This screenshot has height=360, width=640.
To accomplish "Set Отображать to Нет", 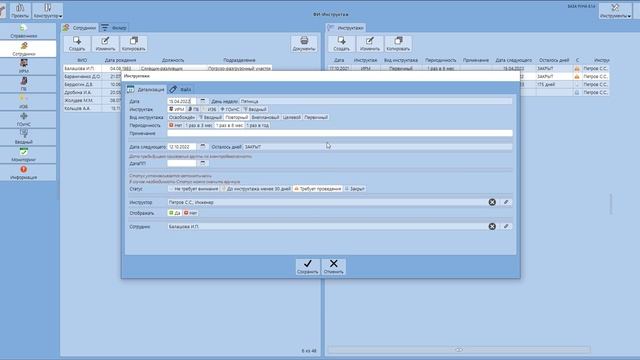I will click(x=190, y=213).
